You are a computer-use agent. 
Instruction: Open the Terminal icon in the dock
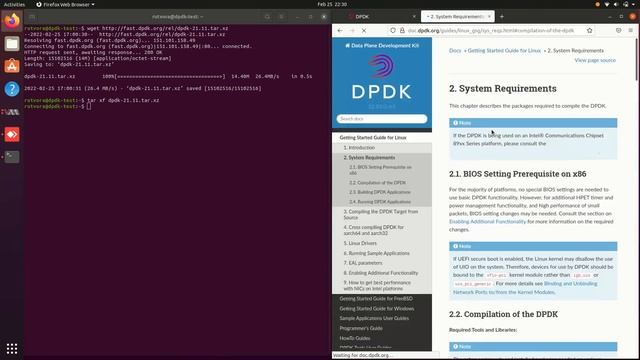12,157
